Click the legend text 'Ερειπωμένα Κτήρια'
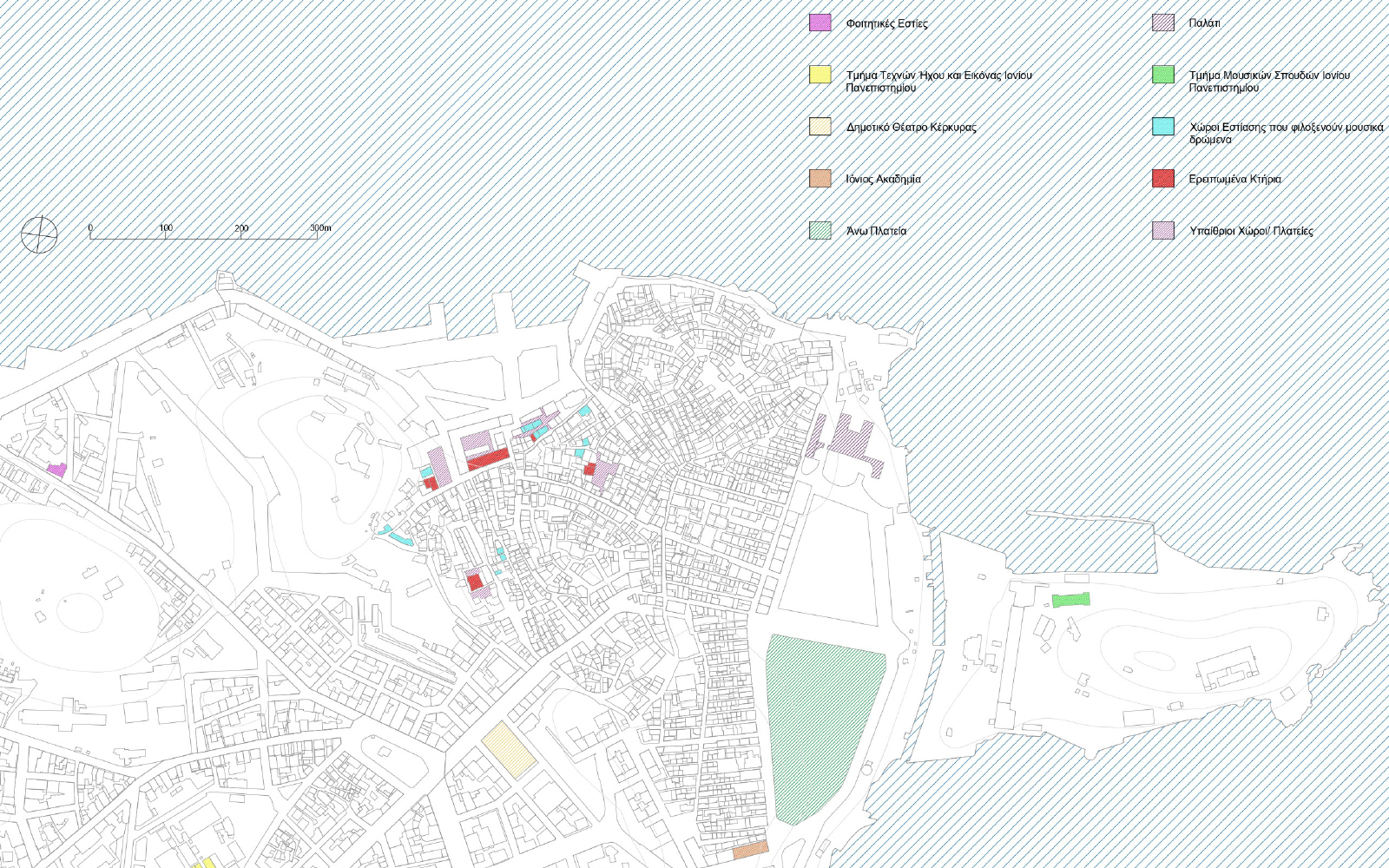1389x868 pixels. pos(1234,180)
